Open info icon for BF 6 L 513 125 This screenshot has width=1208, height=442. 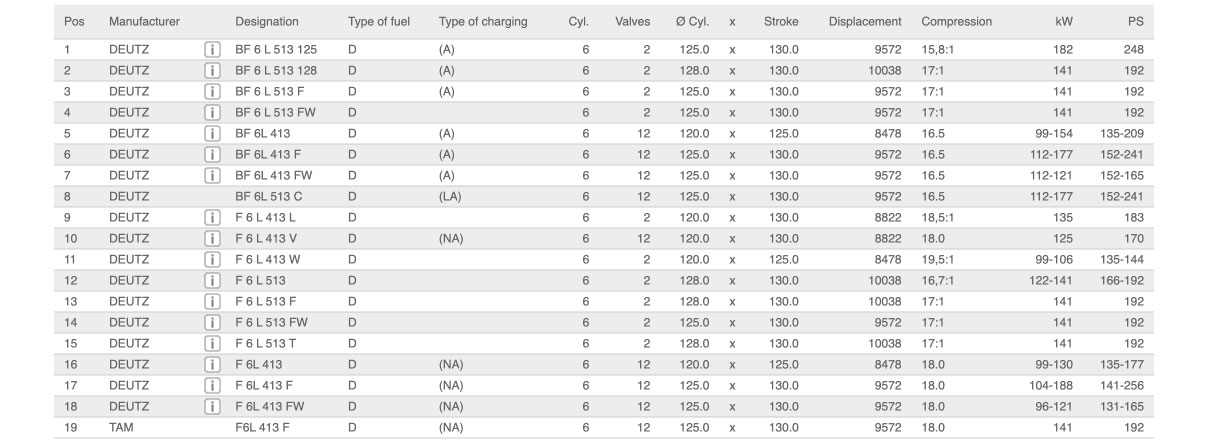click(212, 49)
